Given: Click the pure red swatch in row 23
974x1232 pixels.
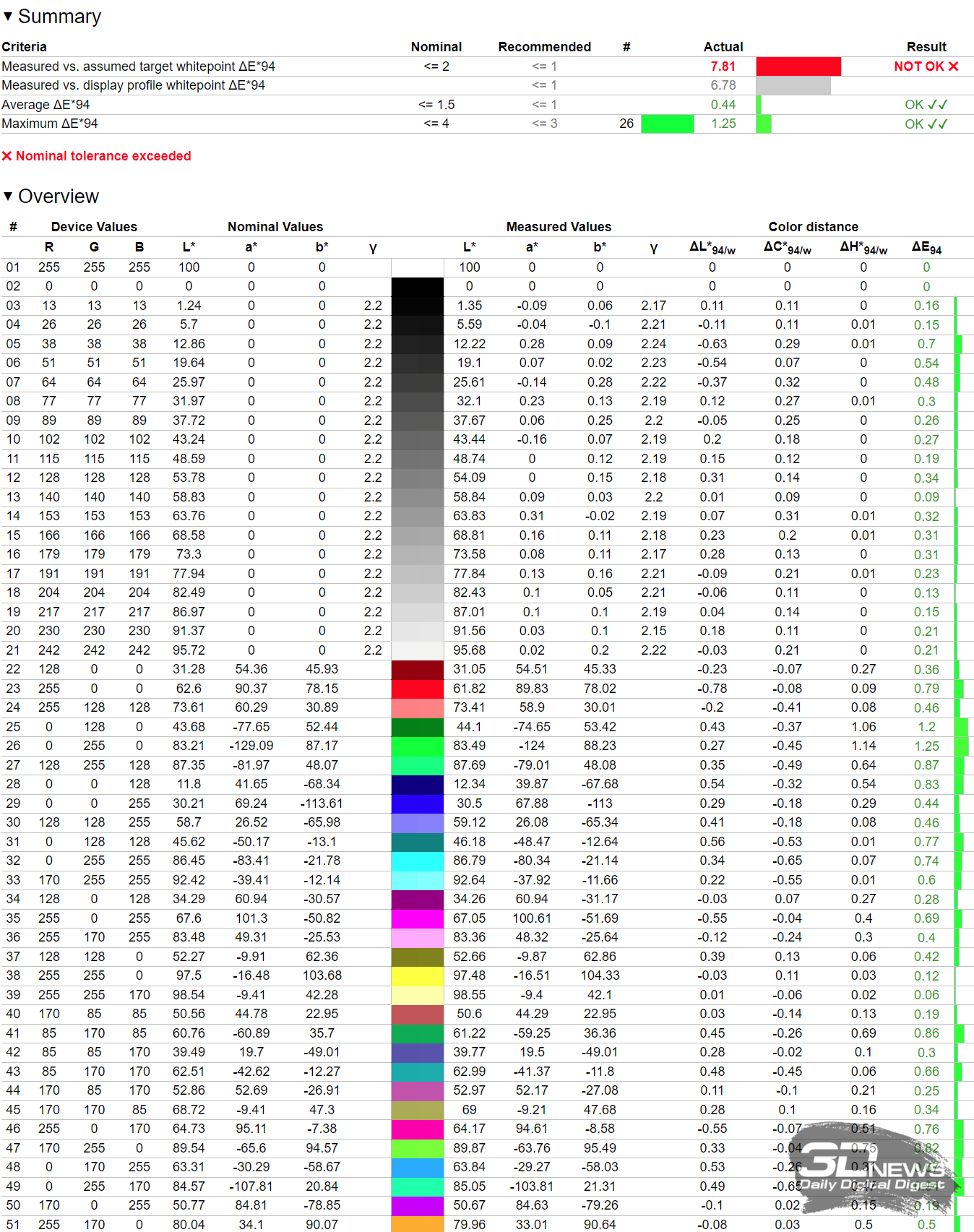Looking at the screenshot, I should 418,689.
